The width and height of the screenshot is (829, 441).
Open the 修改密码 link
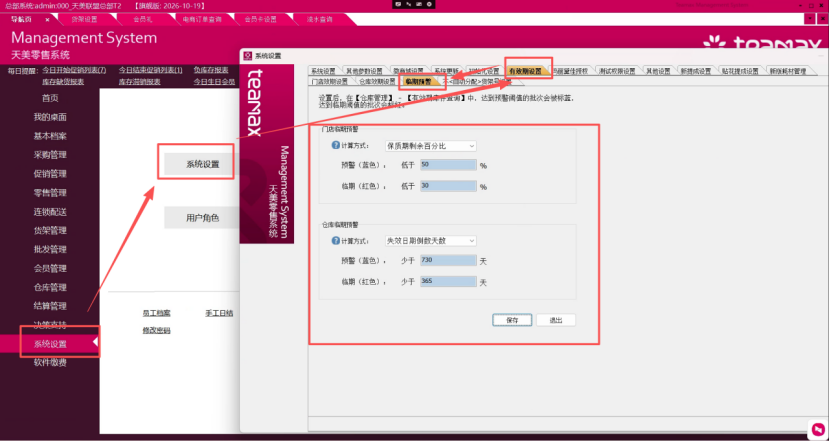156,330
